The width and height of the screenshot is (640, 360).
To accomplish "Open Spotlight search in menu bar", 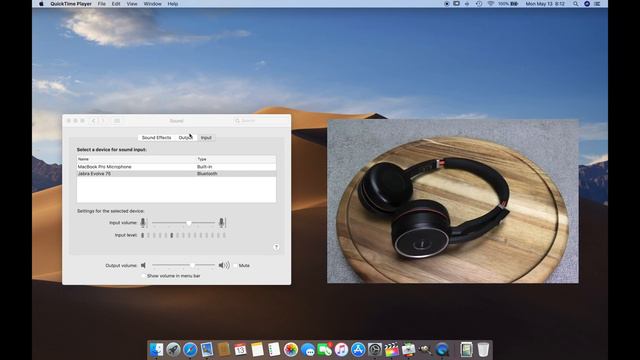I will click(x=576, y=4).
